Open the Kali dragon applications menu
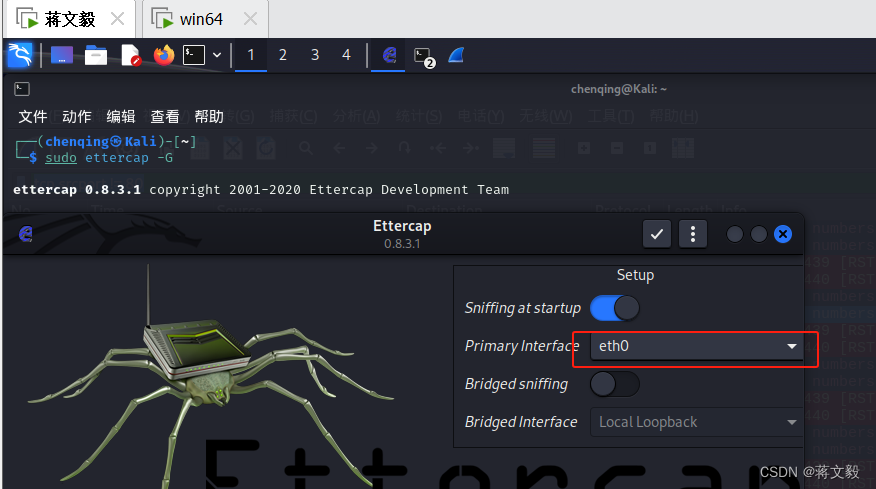Screen dimensions: 876x489 tap(20, 55)
